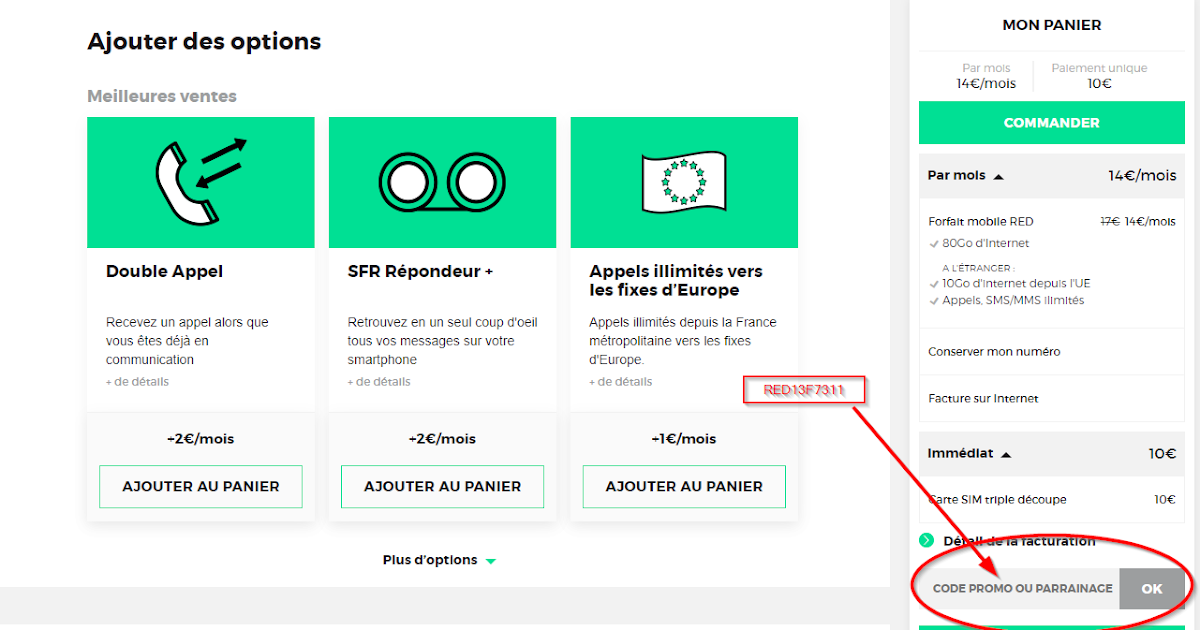Add SFR Répondeur + to the cart
The image size is (1200, 630).
point(442,487)
